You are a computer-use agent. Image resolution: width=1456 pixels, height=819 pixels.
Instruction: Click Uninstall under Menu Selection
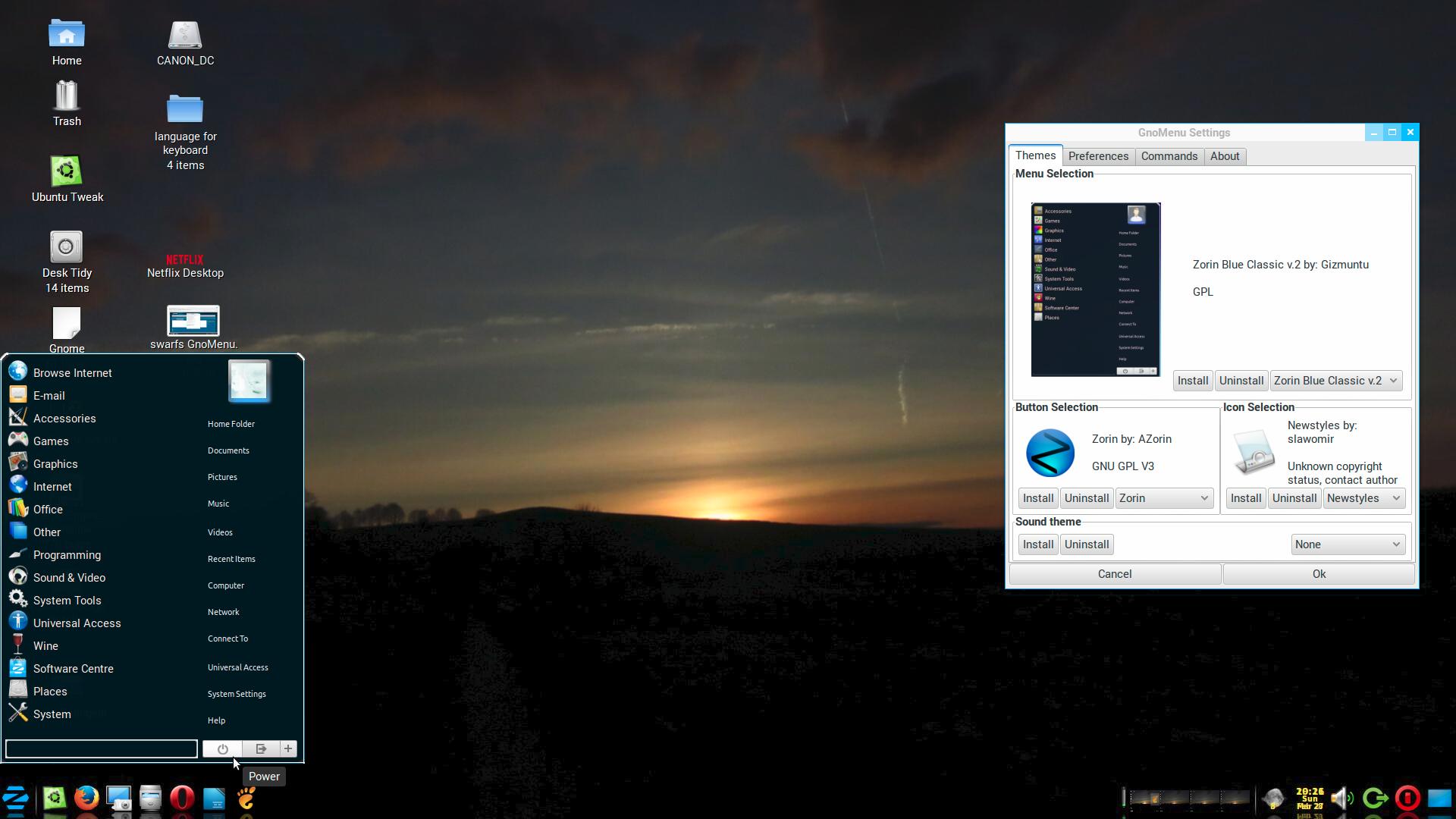1241,381
